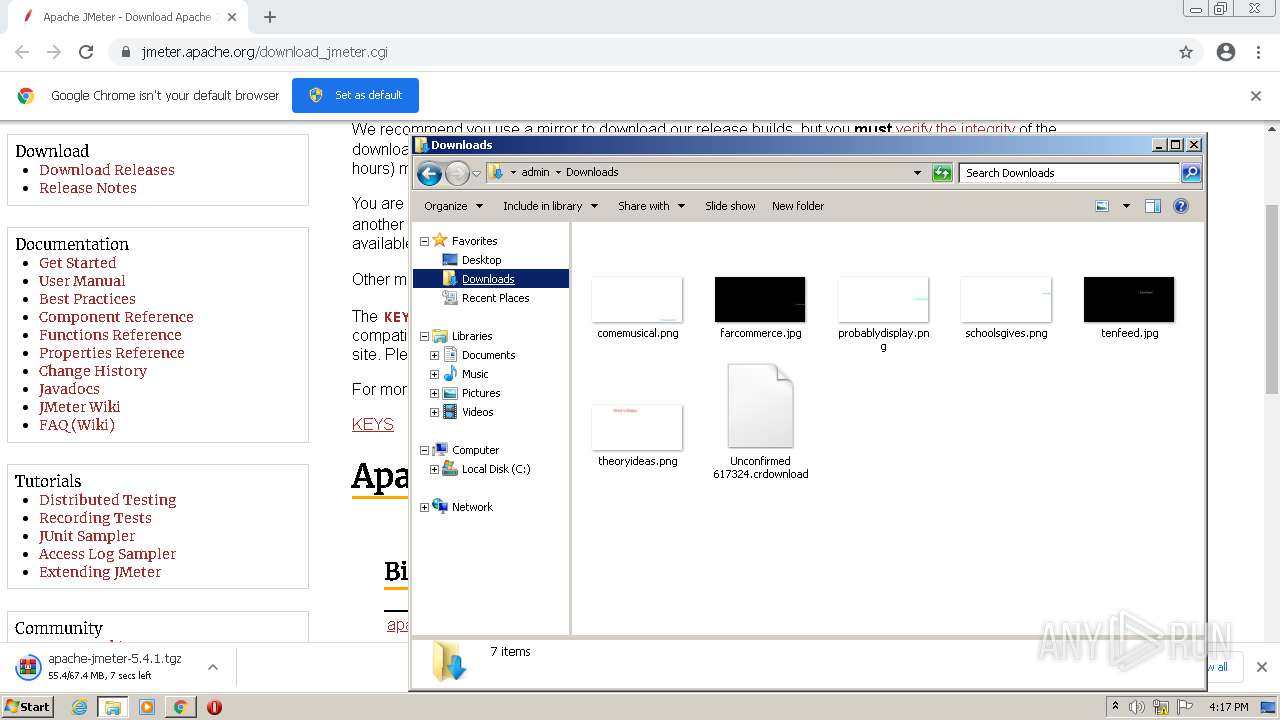Expand the Music library node
Image resolution: width=1280 pixels, height=720 pixels.
click(x=434, y=374)
